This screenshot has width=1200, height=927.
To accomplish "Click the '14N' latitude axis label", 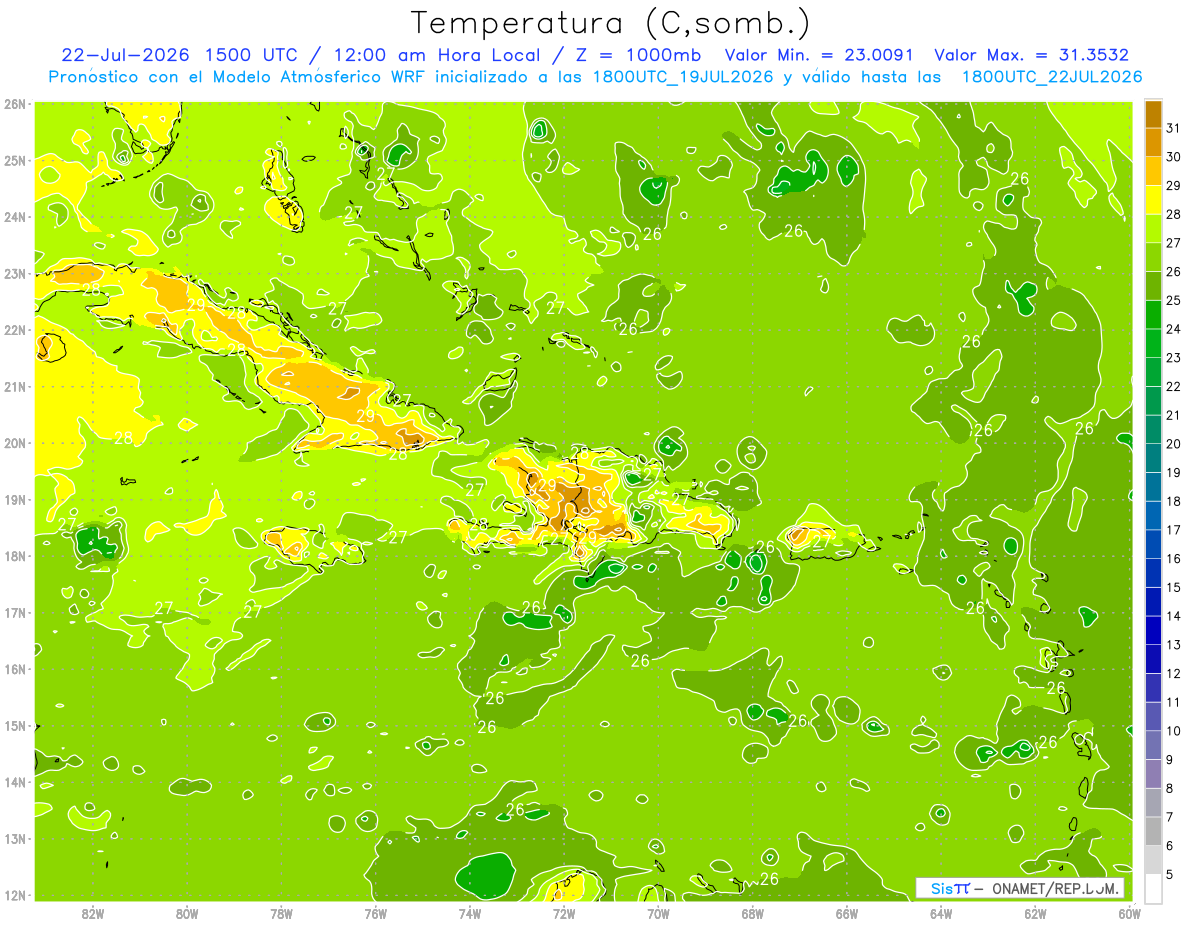I will 14,781.
